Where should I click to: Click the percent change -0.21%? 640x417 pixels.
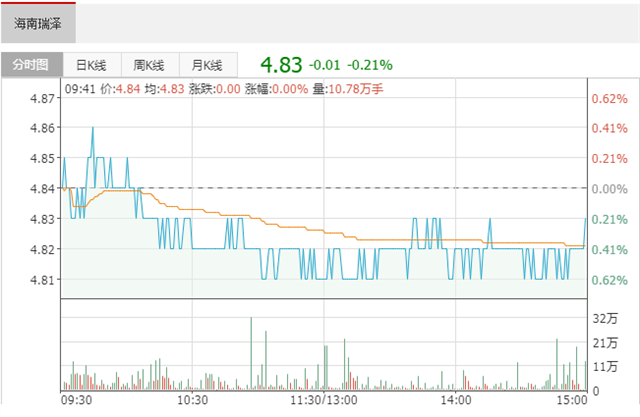pyautogui.click(x=370, y=65)
